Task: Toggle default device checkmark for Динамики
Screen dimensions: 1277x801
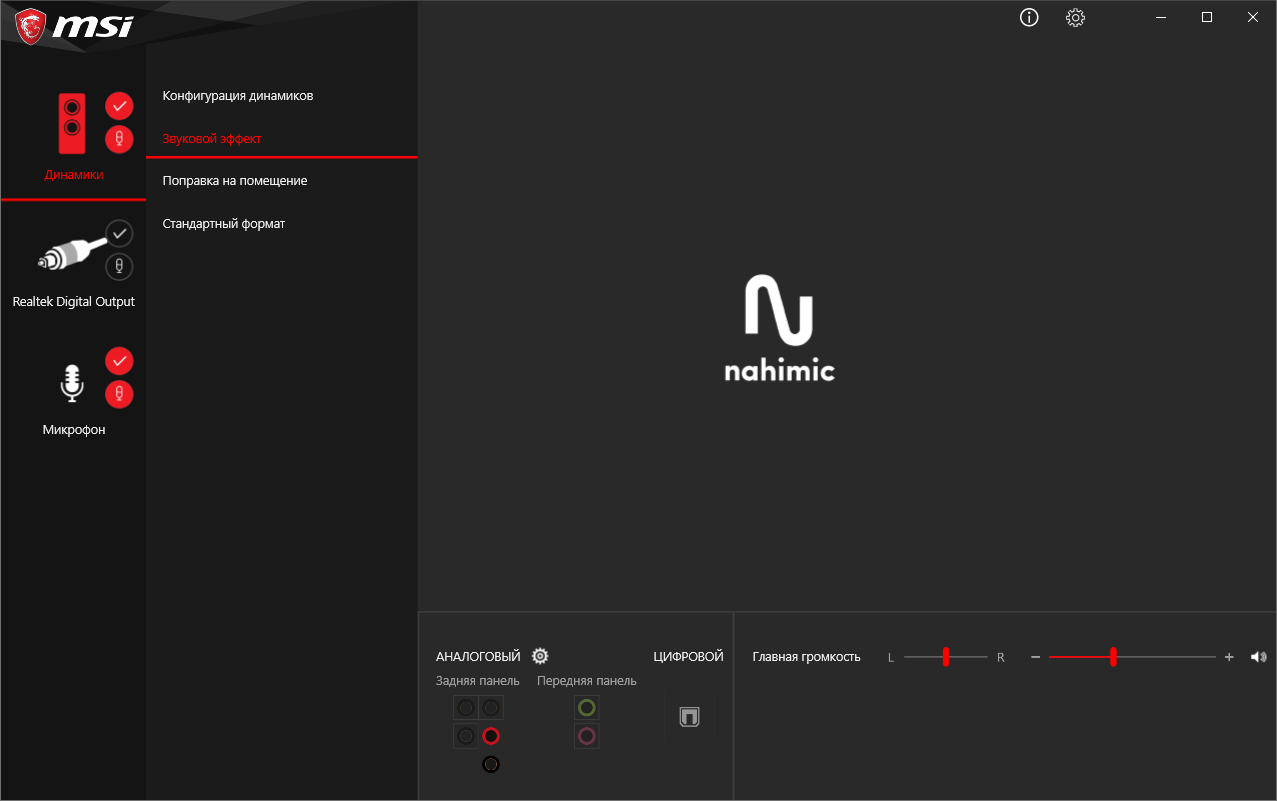Action: click(119, 105)
